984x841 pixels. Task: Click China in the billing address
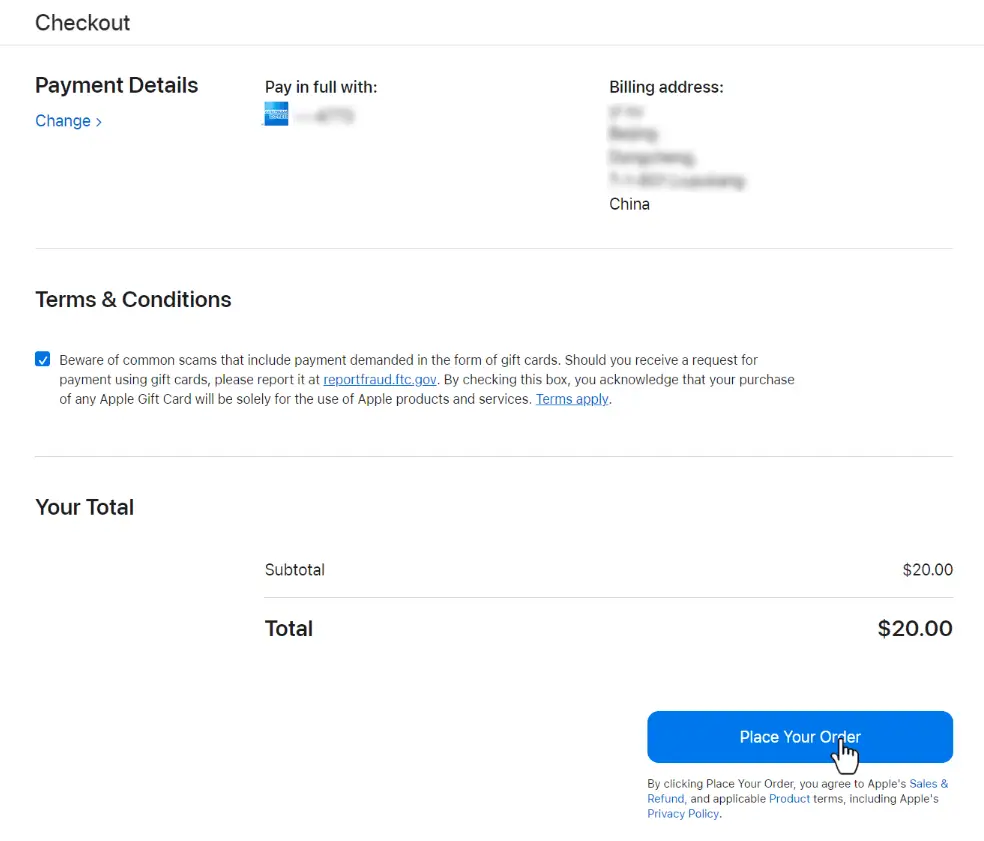tap(629, 204)
